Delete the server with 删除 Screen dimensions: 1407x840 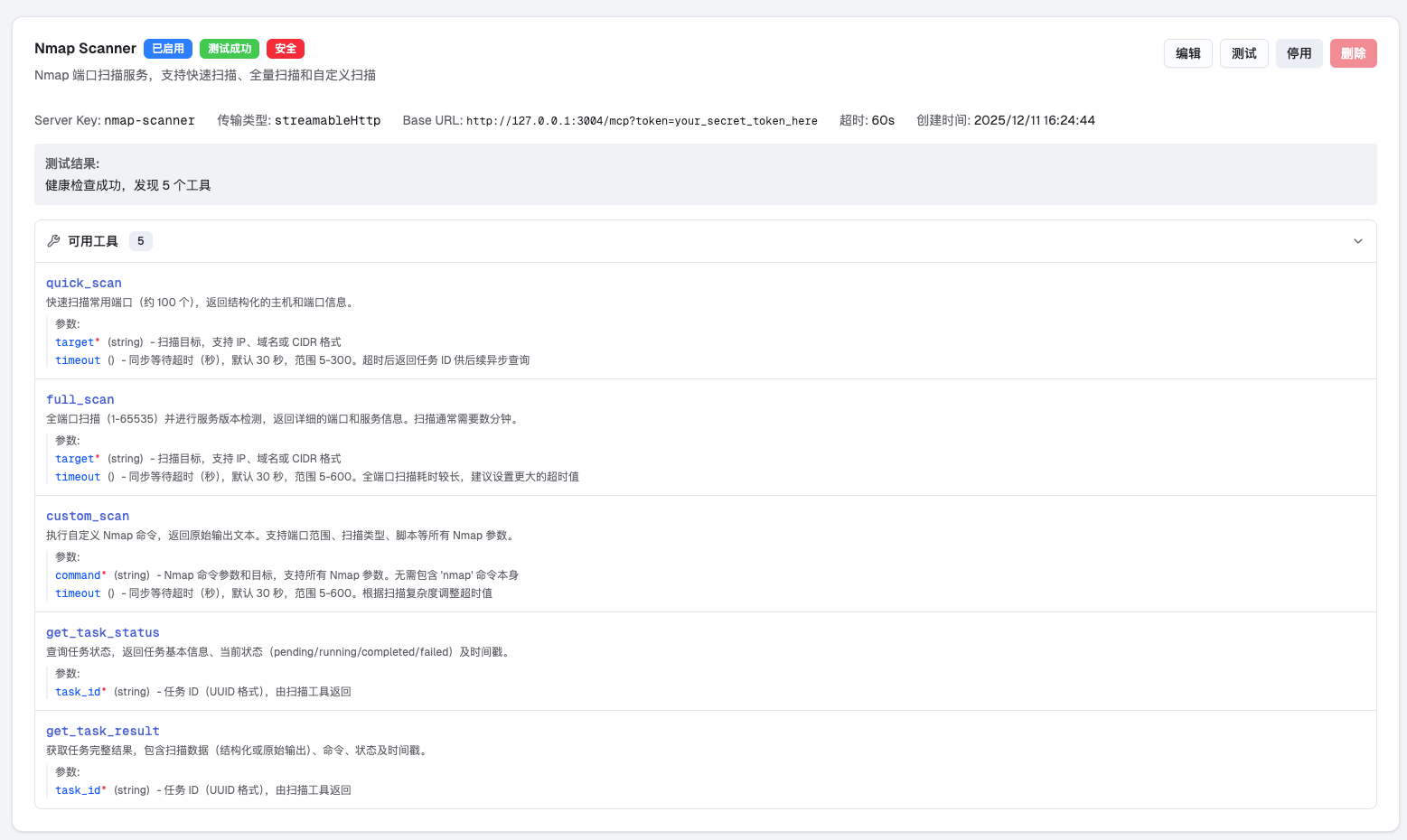[1353, 53]
